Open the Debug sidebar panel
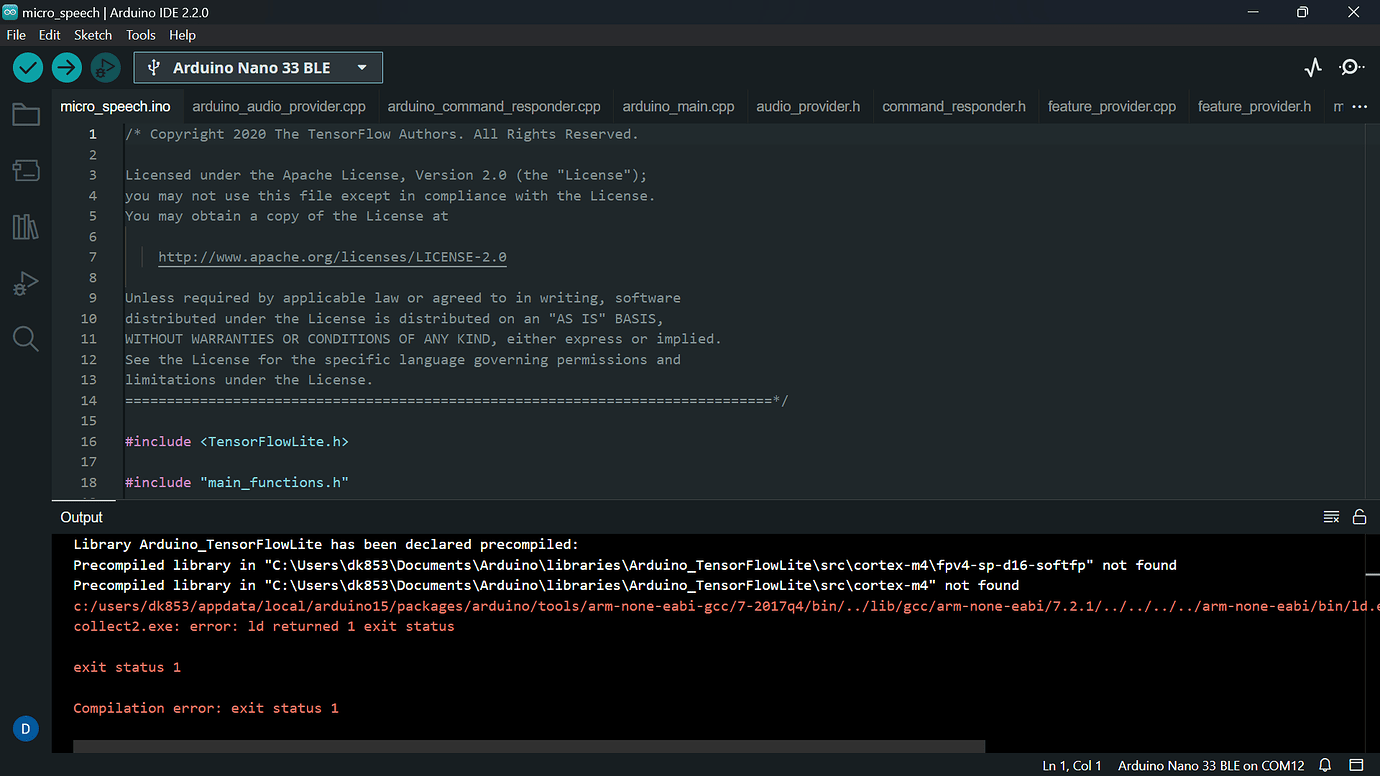Viewport: 1380px width, 776px height. 26,284
